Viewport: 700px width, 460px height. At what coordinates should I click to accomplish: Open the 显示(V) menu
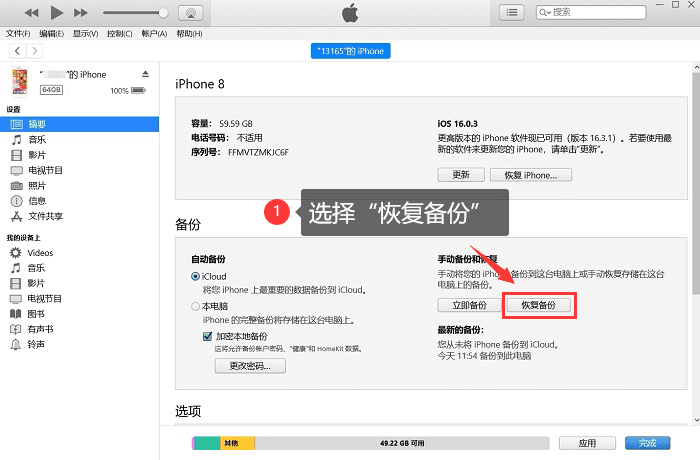85,33
